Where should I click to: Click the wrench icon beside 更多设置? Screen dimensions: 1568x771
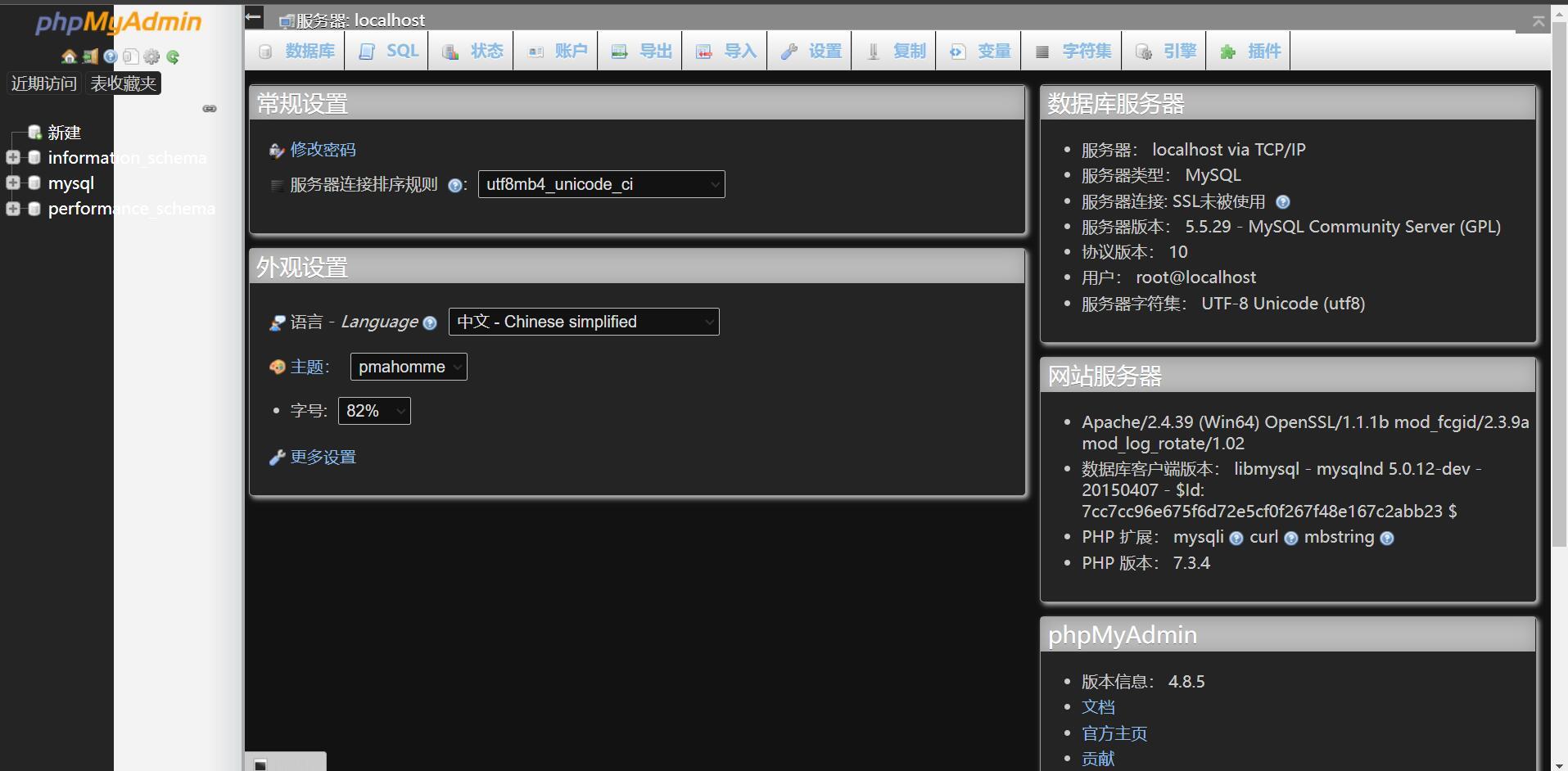pos(277,458)
